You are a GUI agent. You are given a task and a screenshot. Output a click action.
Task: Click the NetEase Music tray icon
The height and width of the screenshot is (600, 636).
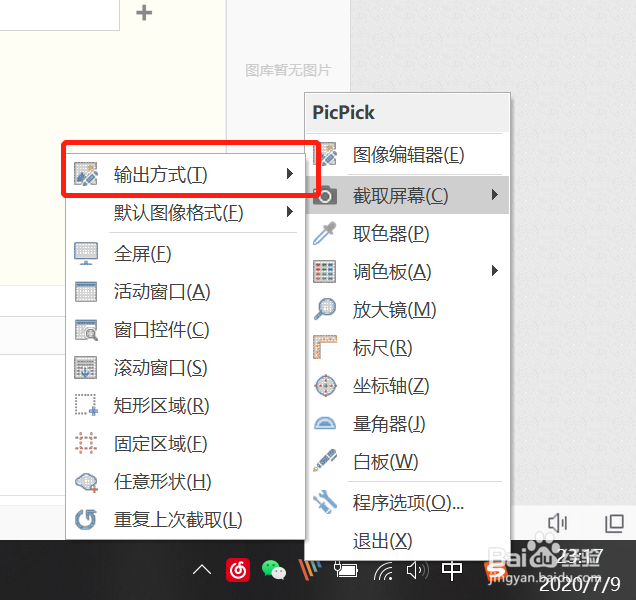[238, 570]
